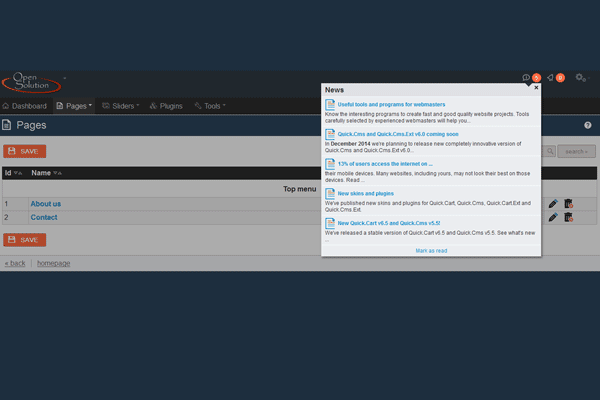
Task: Click the news notifications speech bubble icon
Action: [527, 78]
